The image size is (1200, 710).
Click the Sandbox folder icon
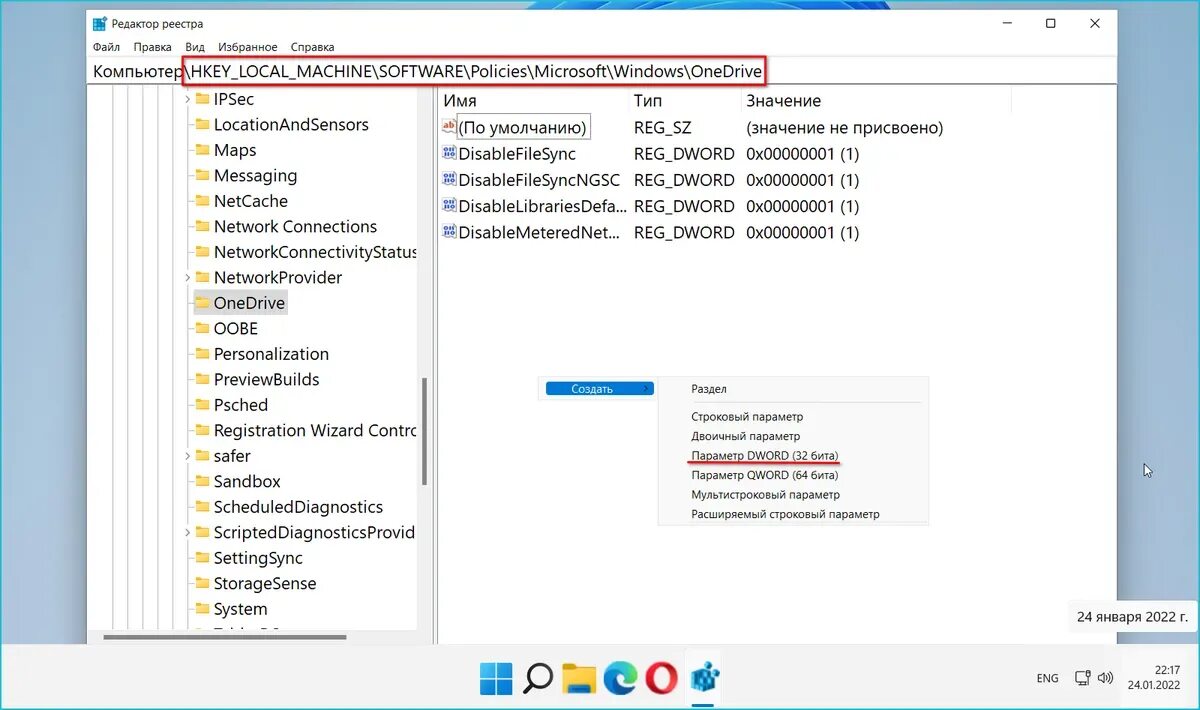pyautogui.click(x=202, y=482)
